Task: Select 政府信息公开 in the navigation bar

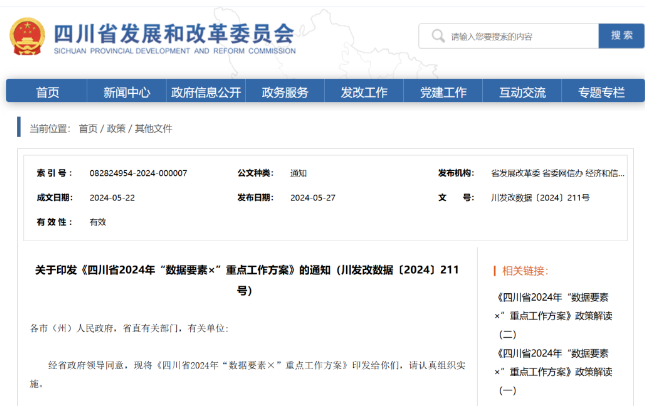Action: tap(206, 92)
